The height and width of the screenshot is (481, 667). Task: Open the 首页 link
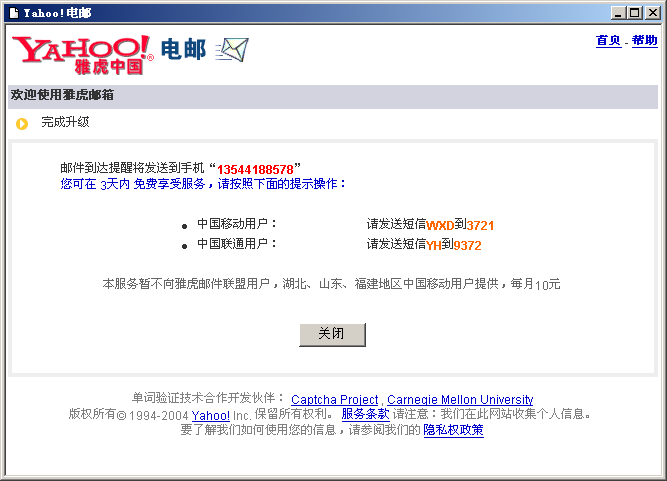click(609, 41)
